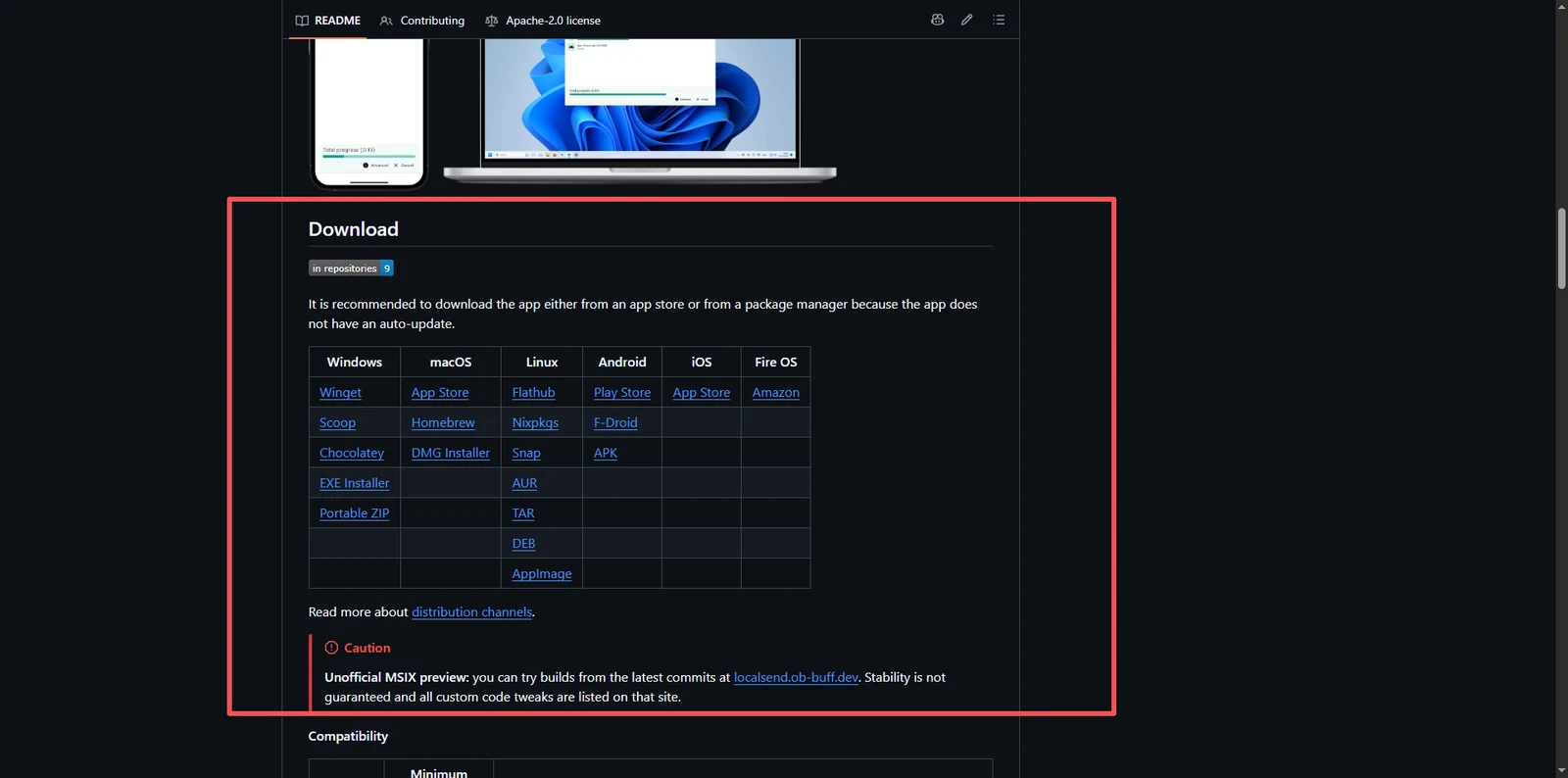This screenshot has height=778, width=1568.
Task: Follow the F-Droid link
Action: pyautogui.click(x=615, y=423)
